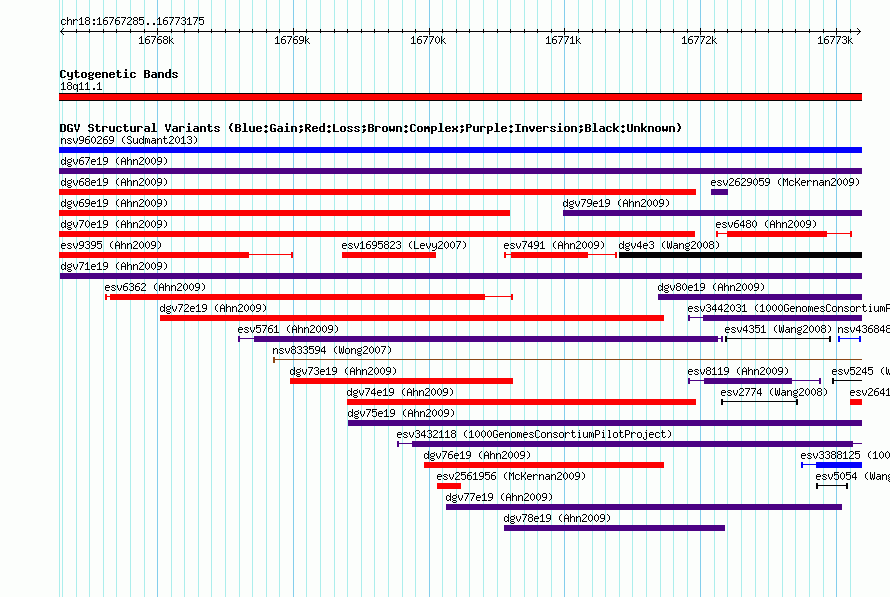Image resolution: width=890 pixels, height=597 pixels.
Task: Open the esv2629059 (McKernan2009) variant label
Action: (x=785, y=182)
